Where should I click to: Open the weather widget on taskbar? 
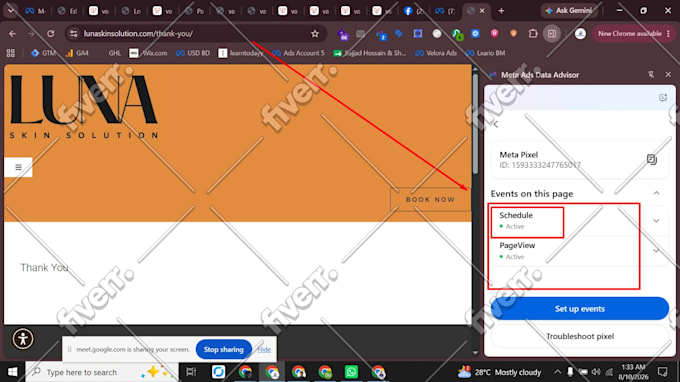(x=499, y=372)
